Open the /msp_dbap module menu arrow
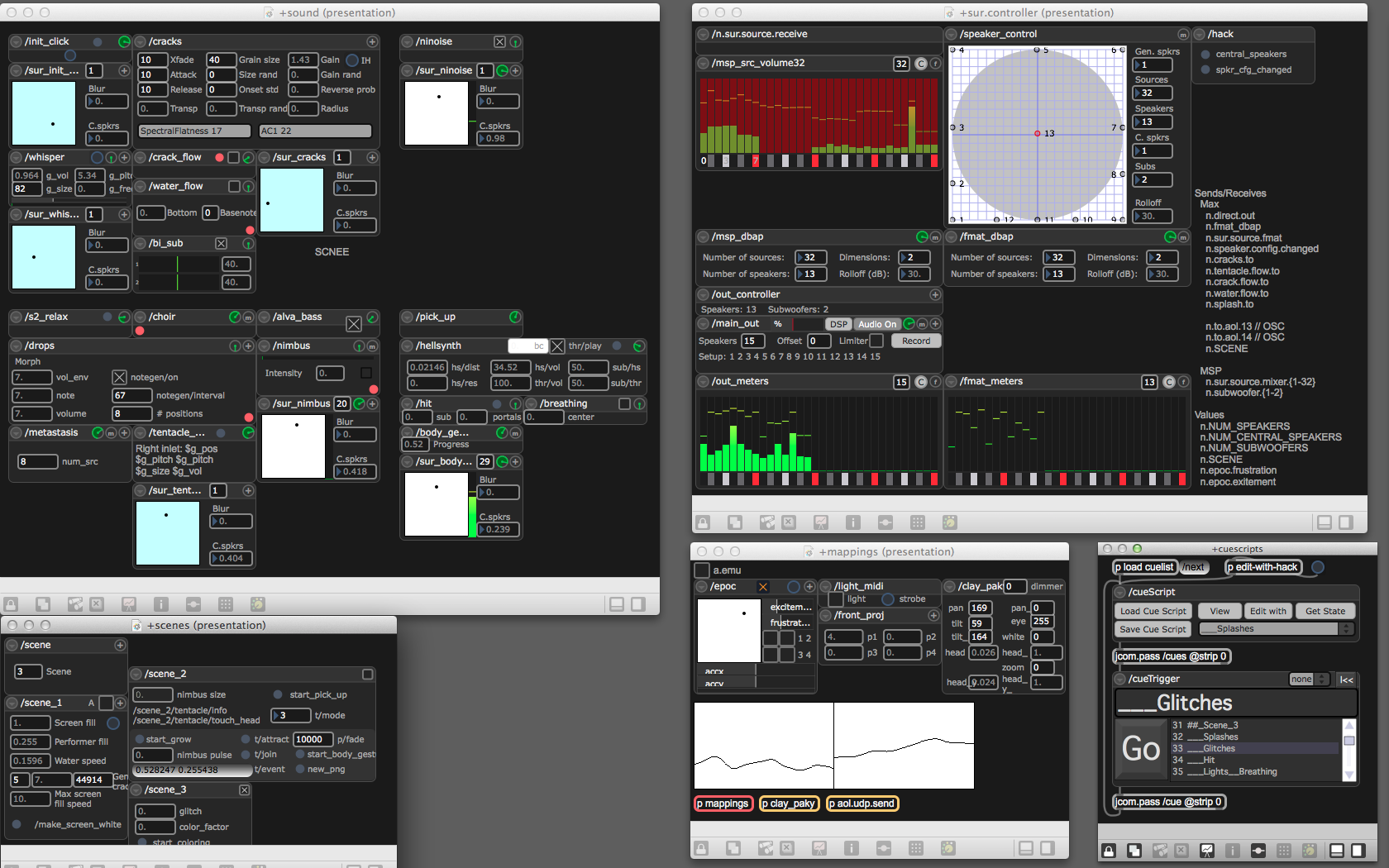The width and height of the screenshot is (1389, 868). [x=704, y=237]
